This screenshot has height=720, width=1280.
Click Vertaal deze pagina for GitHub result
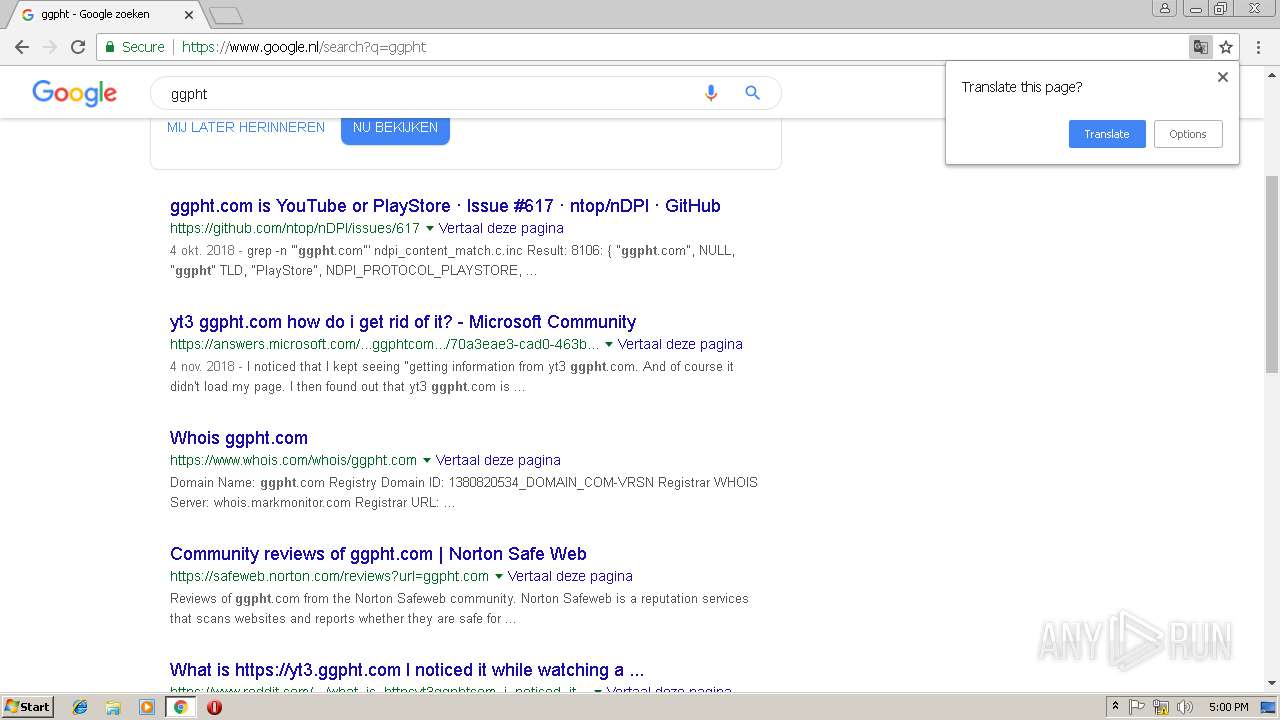tap(501, 228)
